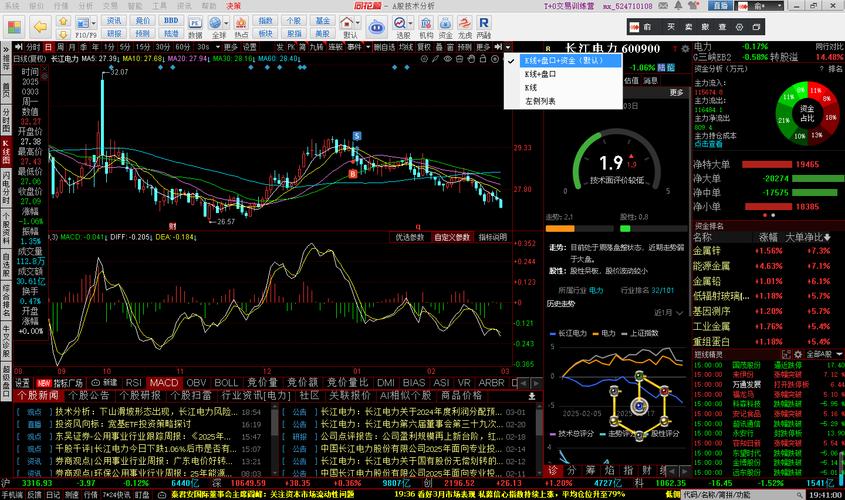Click the yellow back arrow icon

(39, 25)
